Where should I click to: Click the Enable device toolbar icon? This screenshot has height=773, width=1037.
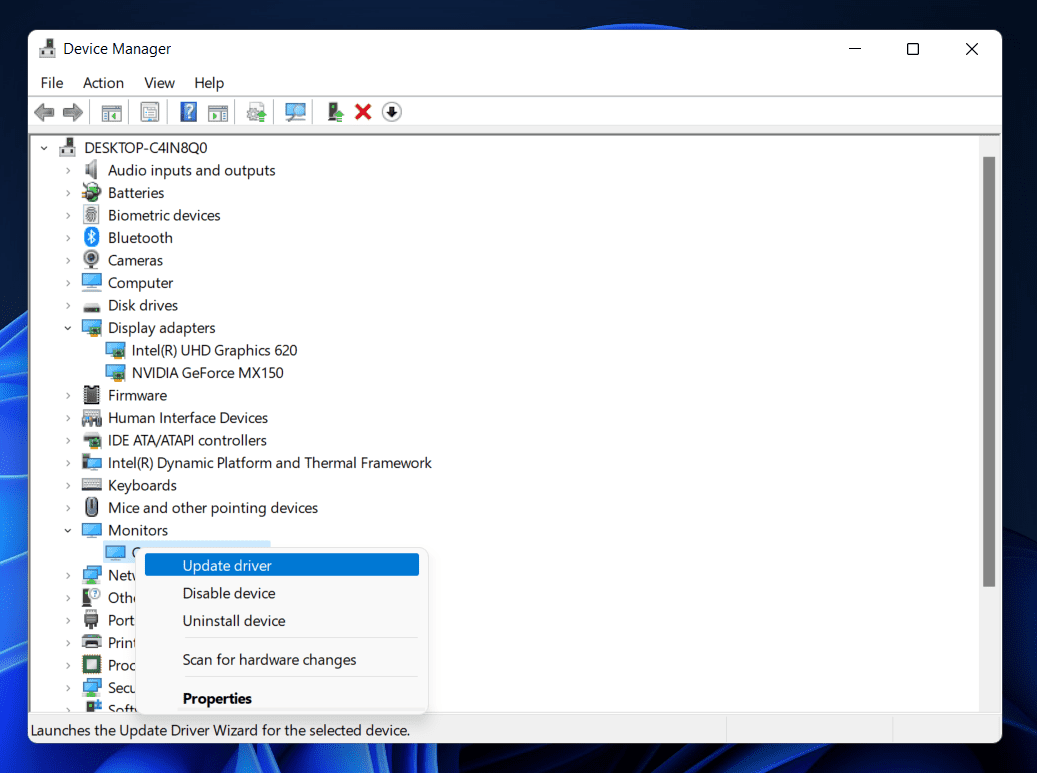coord(336,112)
